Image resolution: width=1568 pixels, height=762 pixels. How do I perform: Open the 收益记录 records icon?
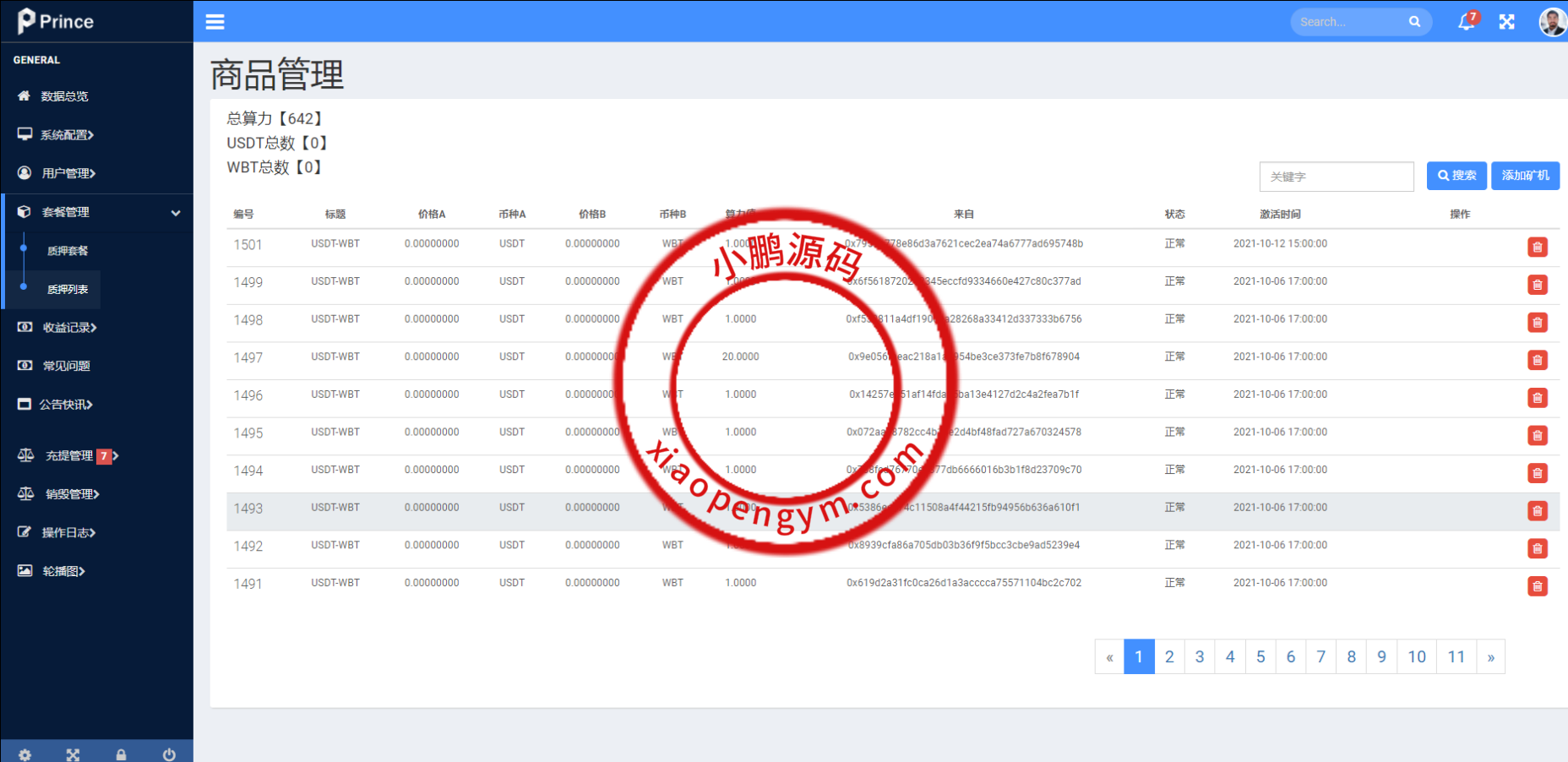(24, 327)
